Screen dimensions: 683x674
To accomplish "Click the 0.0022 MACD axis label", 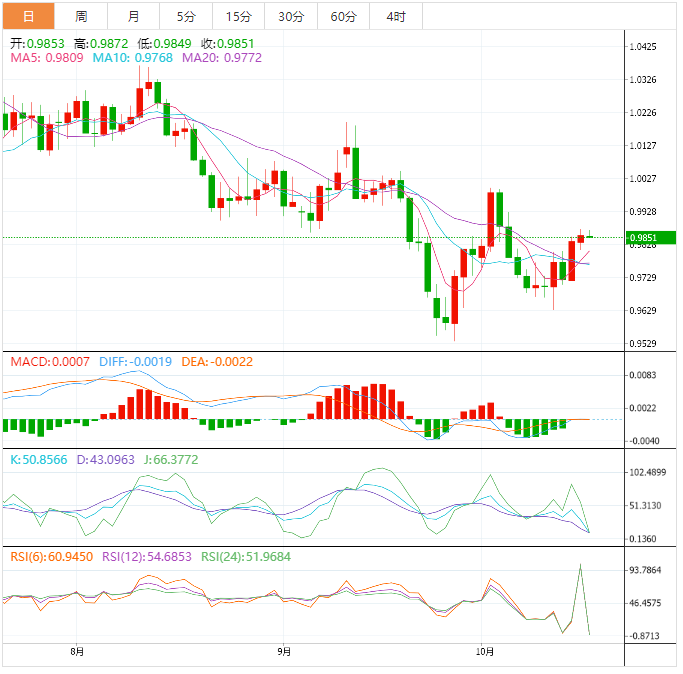I will click(x=643, y=408).
